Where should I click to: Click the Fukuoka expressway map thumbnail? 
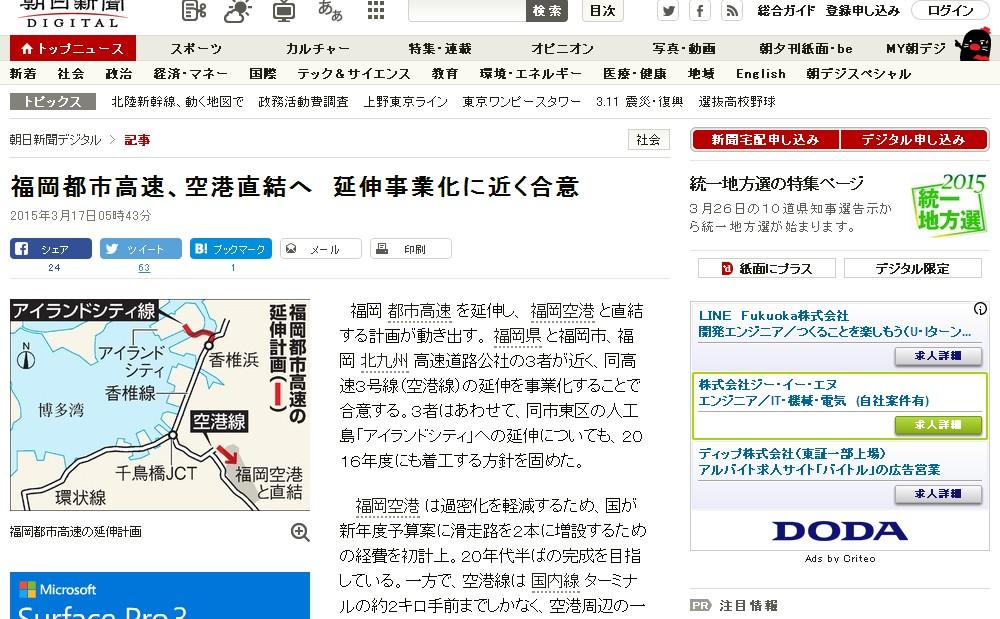[x=160, y=405]
